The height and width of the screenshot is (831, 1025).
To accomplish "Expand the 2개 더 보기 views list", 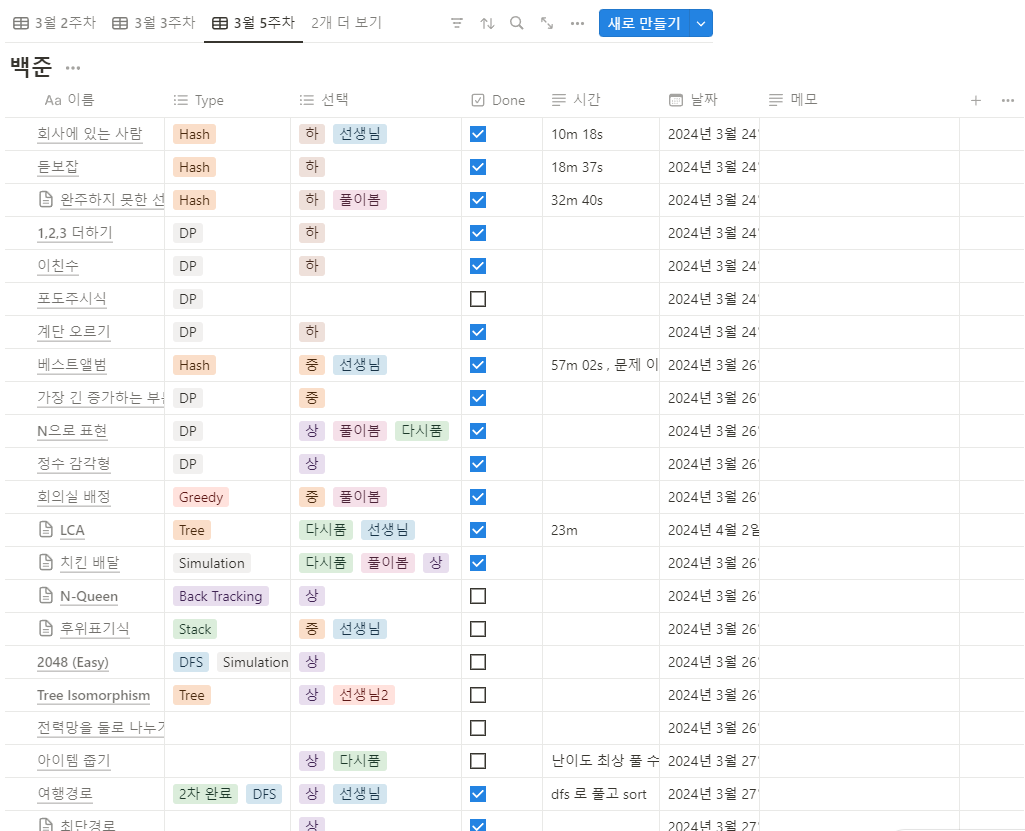I will [346, 23].
